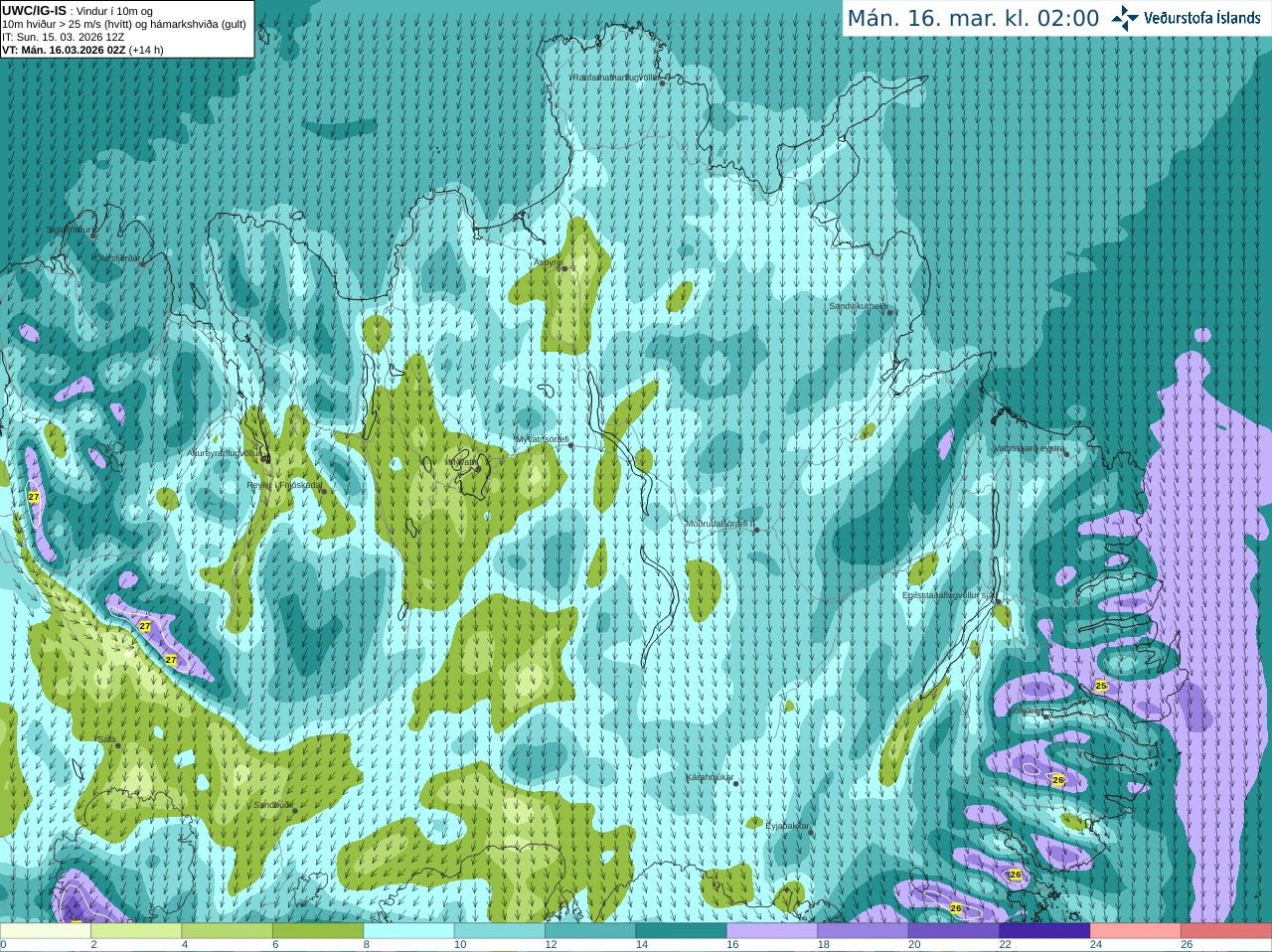Click the Sandvíkurheiði station label

click(x=859, y=306)
